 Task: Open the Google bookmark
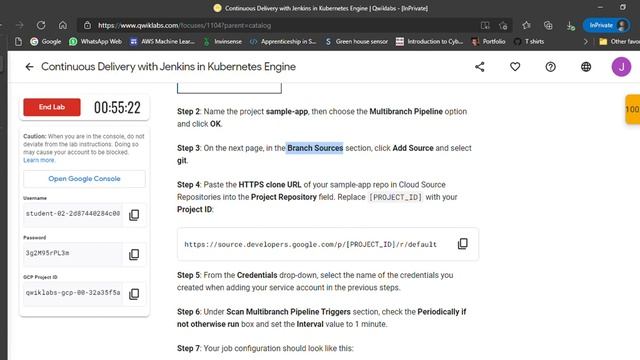(x=45, y=41)
